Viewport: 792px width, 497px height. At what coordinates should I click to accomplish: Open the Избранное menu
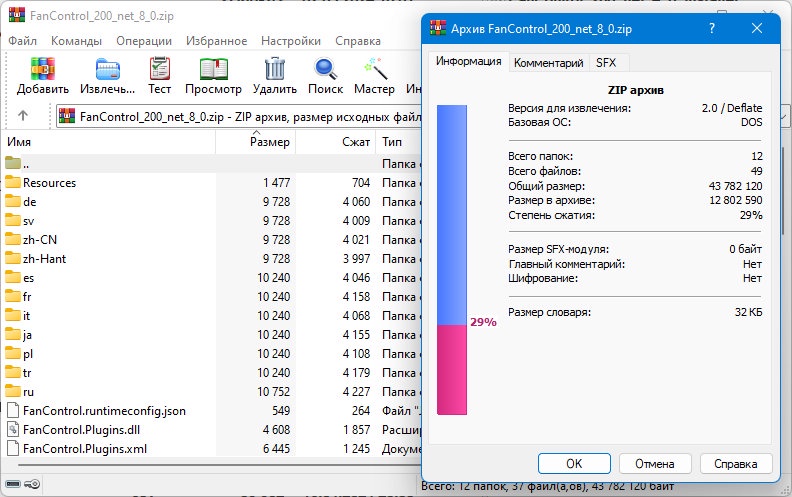tap(216, 41)
